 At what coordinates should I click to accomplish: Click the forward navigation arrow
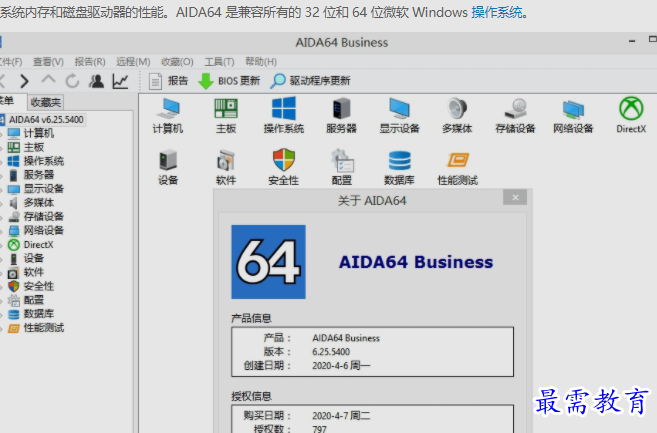[24, 81]
